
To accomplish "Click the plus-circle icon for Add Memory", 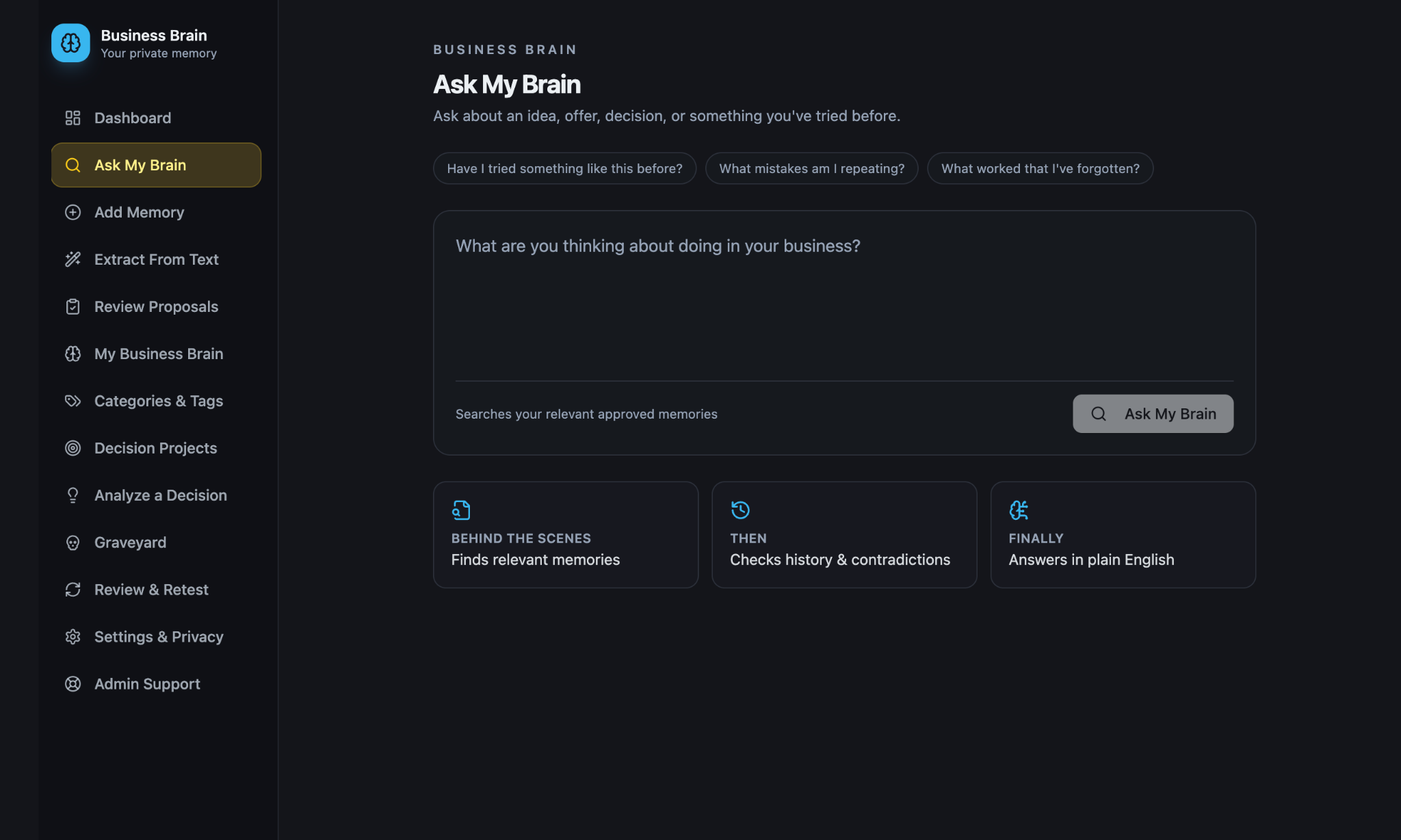I will click(x=73, y=212).
